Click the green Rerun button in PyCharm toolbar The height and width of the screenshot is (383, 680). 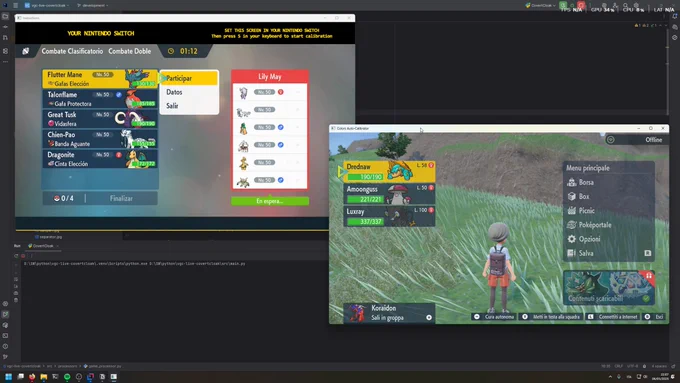(x=563, y=5)
